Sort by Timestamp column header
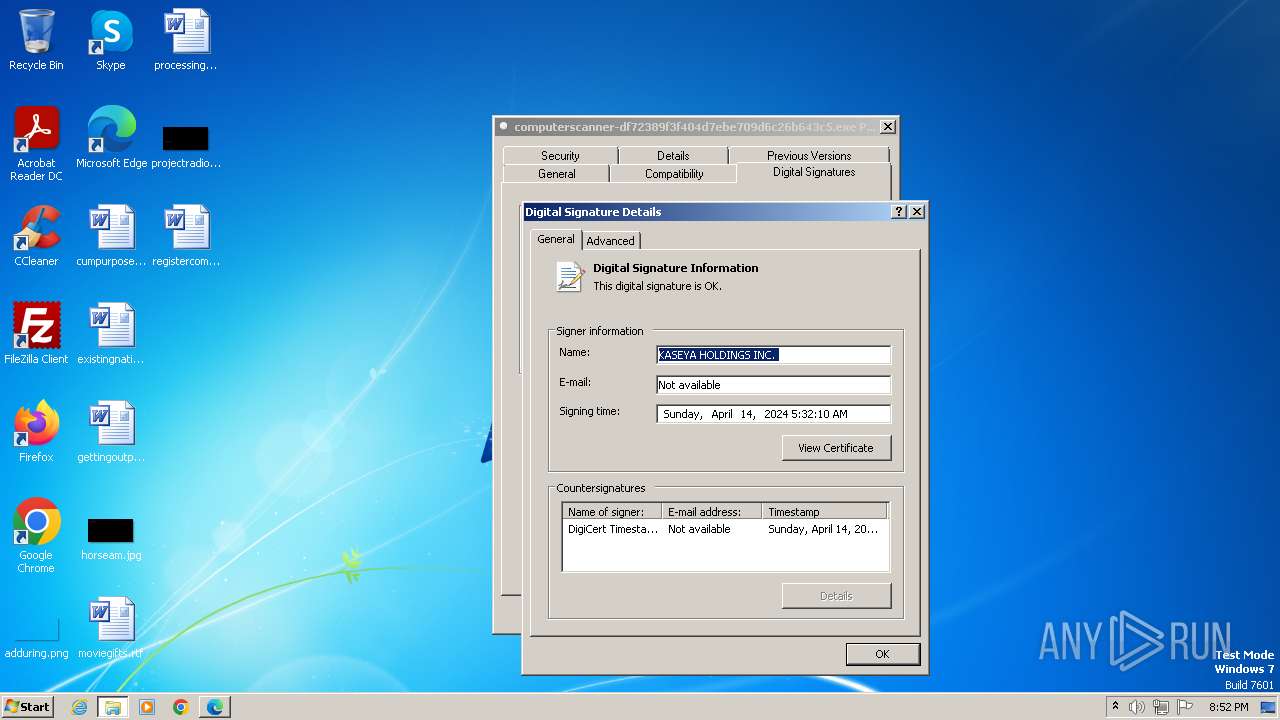 pos(824,512)
